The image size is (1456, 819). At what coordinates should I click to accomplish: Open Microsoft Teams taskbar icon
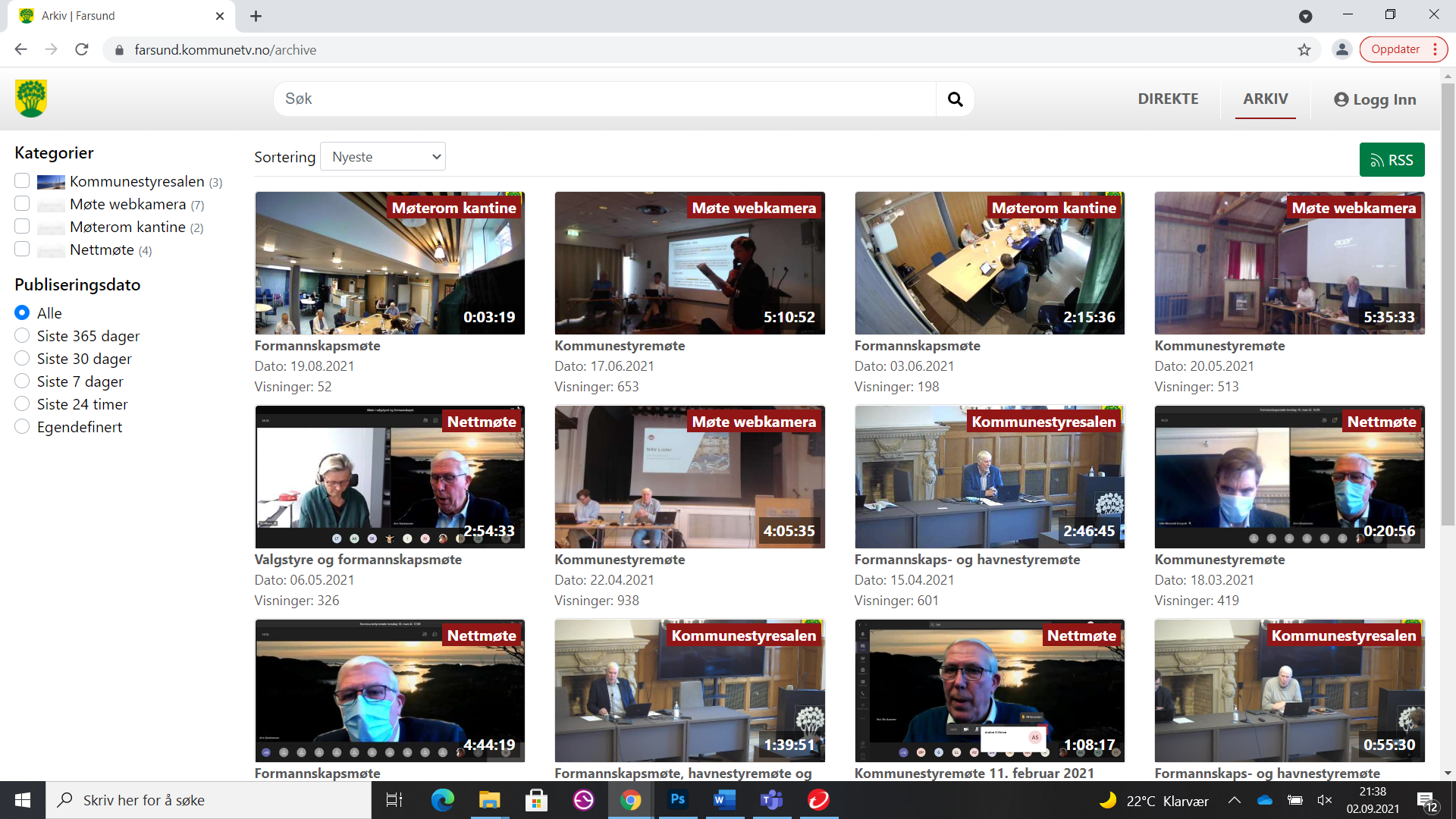pos(771,800)
